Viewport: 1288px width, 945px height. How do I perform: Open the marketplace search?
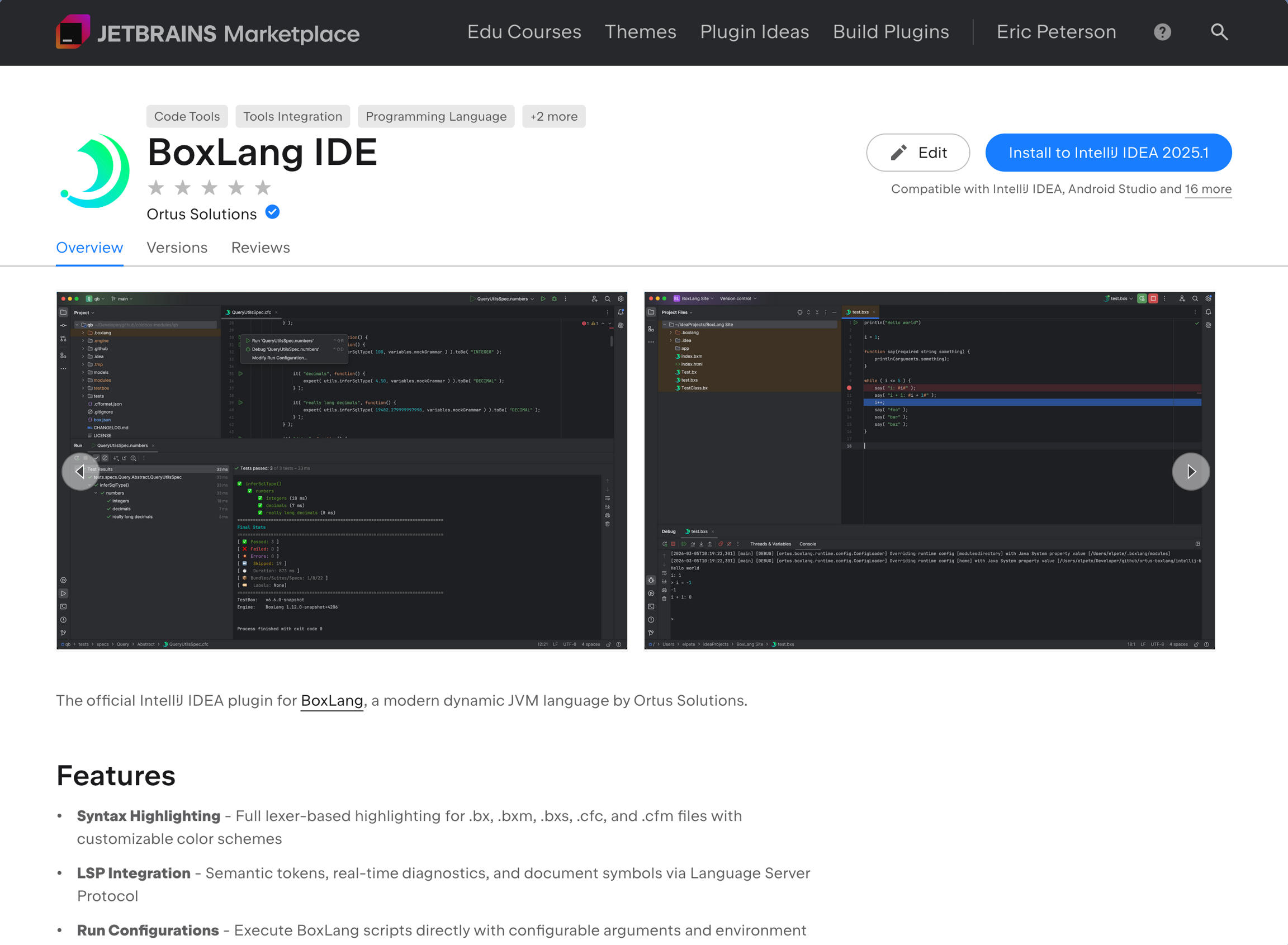(x=1219, y=32)
